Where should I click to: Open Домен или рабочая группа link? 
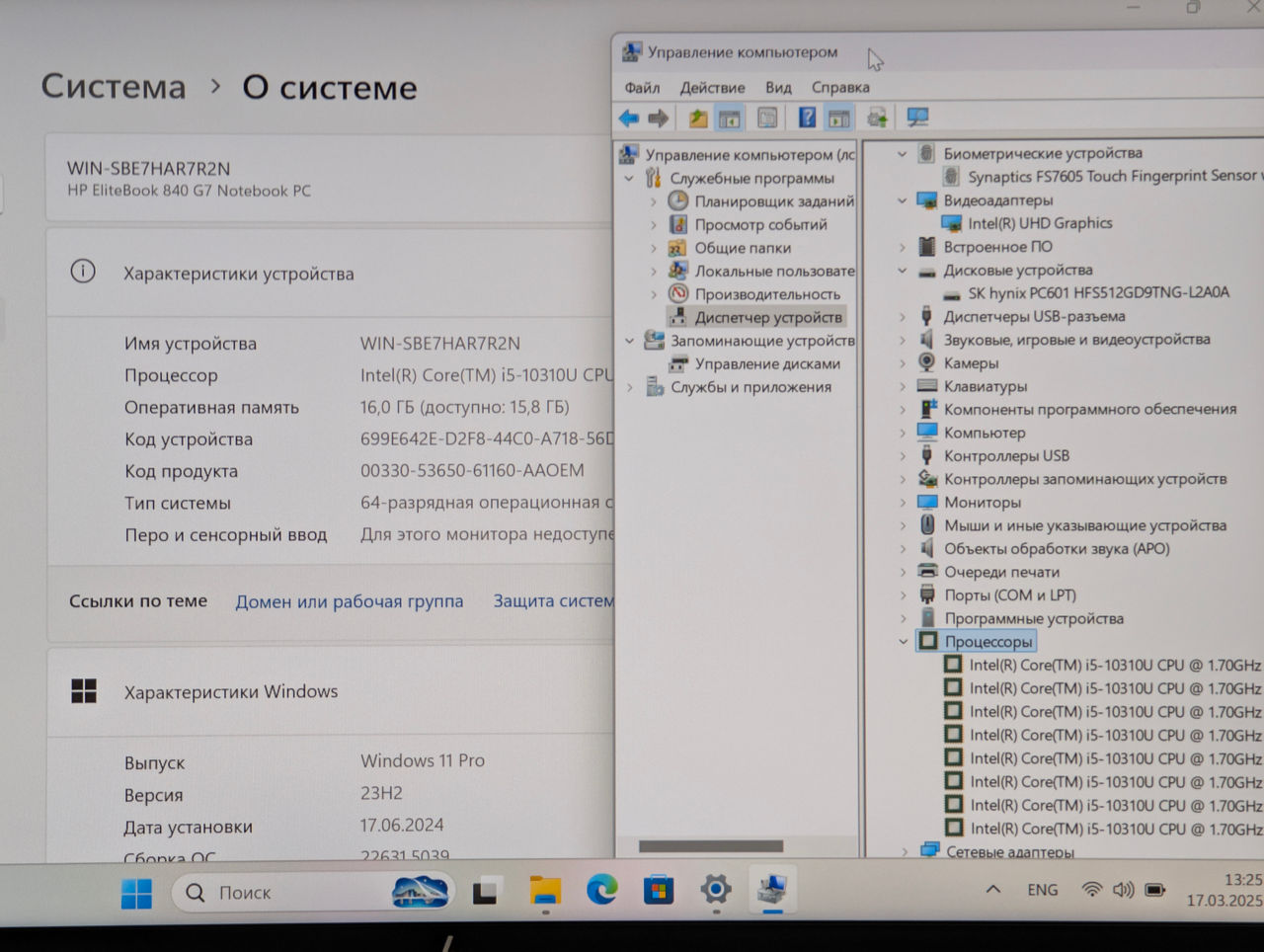pyautogui.click(x=349, y=601)
